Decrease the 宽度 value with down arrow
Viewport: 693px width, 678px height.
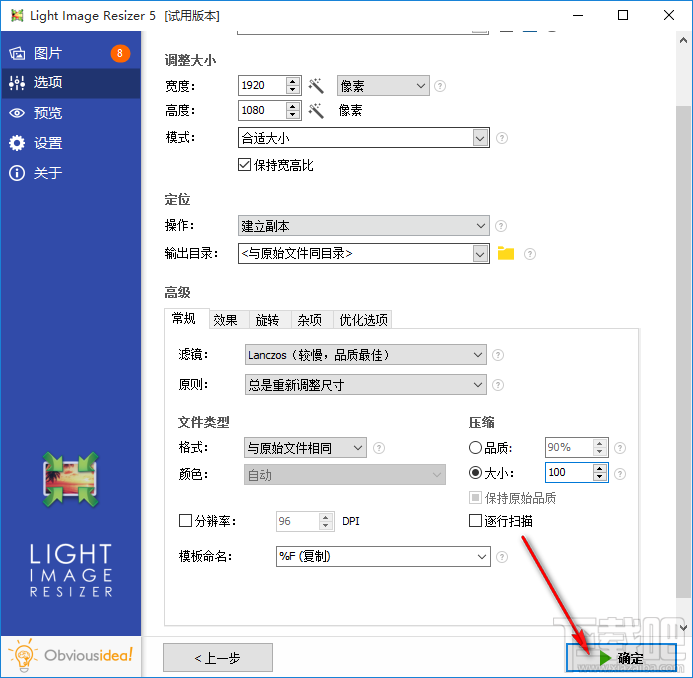tap(293, 90)
